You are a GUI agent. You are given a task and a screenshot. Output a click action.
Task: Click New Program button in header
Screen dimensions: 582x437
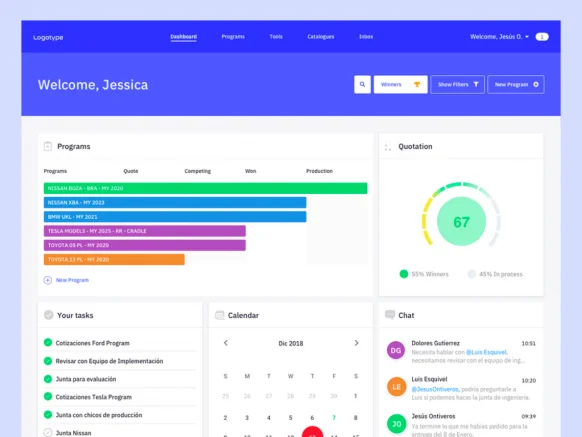(x=516, y=85)
